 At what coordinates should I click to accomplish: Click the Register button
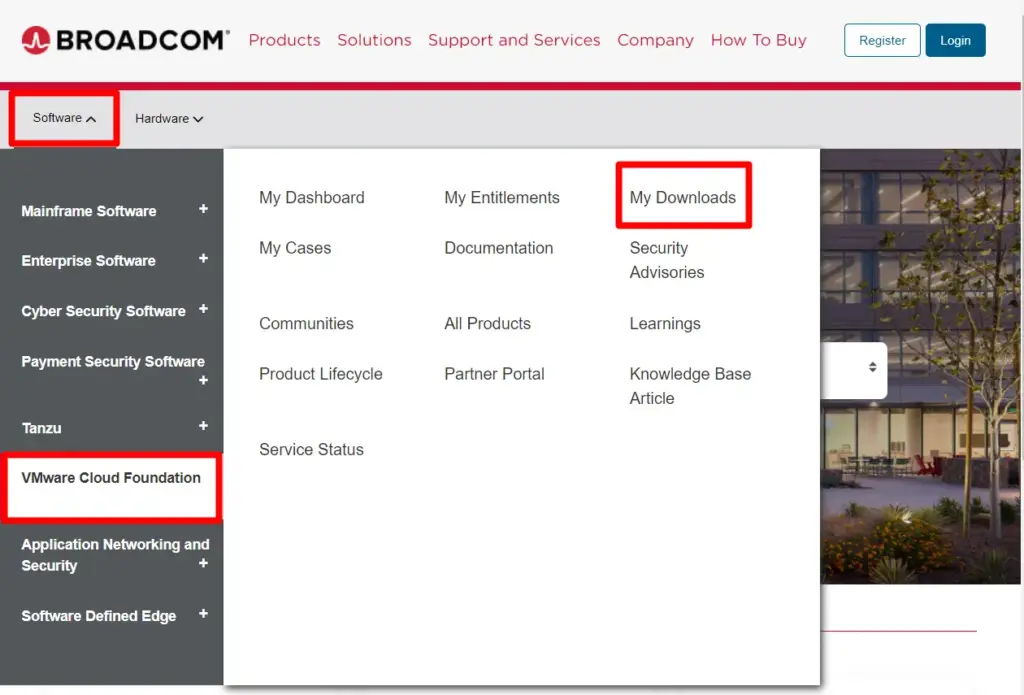point(882,40)
